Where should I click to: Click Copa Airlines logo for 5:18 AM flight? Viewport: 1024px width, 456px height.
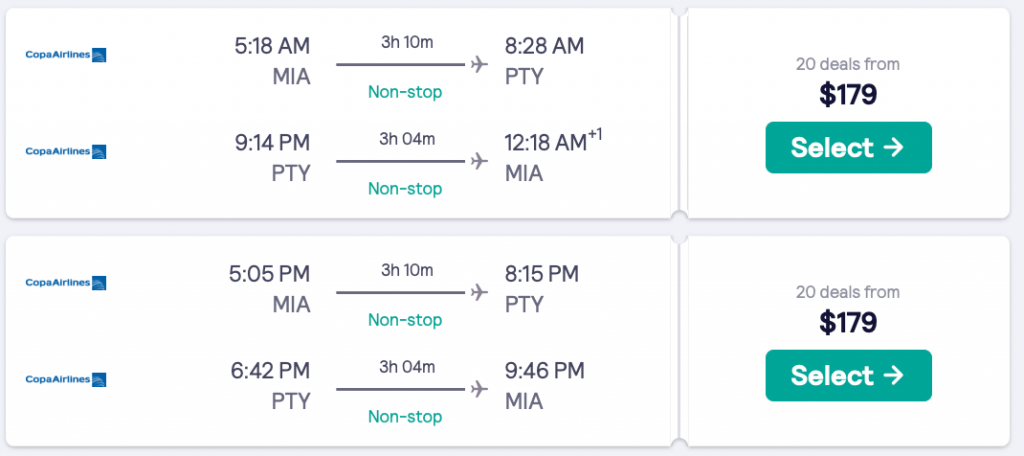tap(66, 54)
